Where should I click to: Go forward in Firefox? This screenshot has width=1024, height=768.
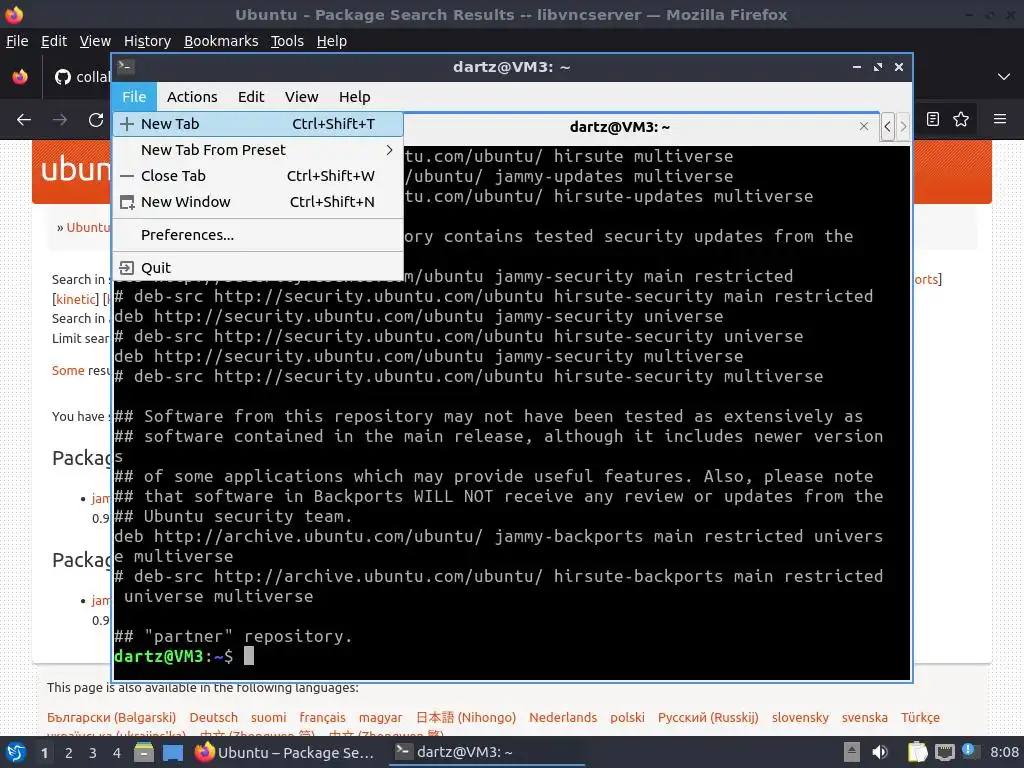[60, 120]
